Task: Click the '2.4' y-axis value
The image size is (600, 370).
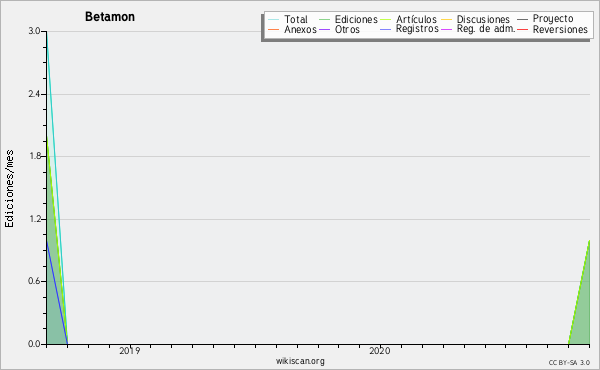Action: click(34, 94)
